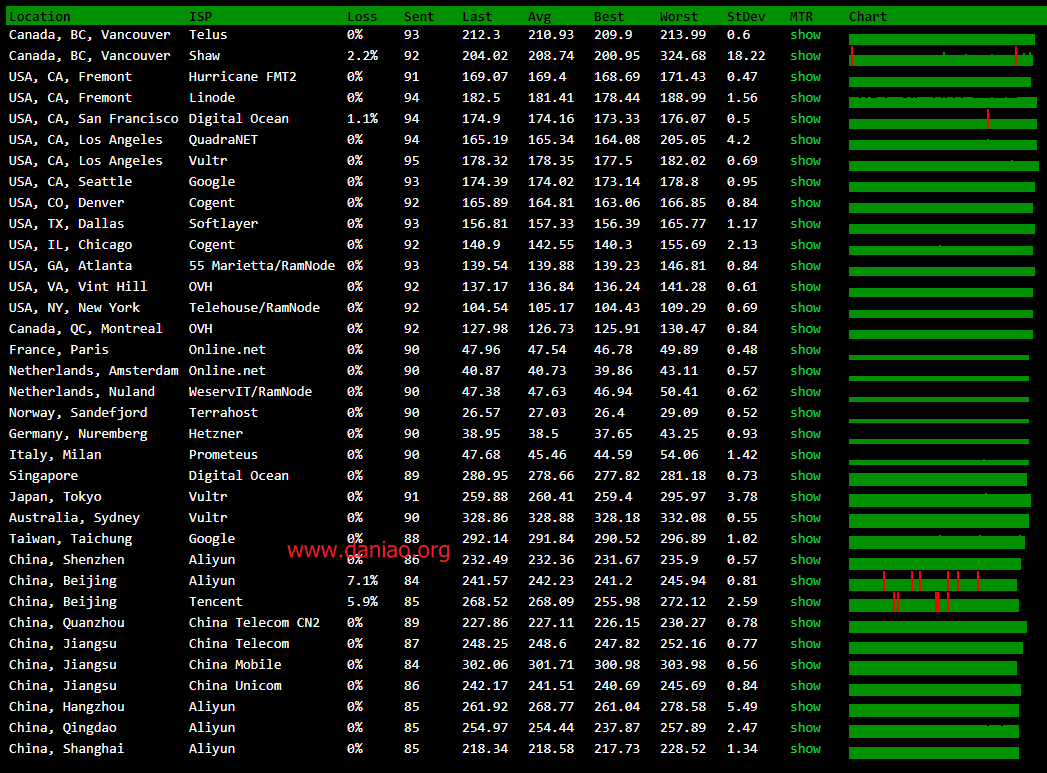Screen dimensions: 1047x773
Task: Show MTR for Dallas Softlayer
Action: pos(805,224)
